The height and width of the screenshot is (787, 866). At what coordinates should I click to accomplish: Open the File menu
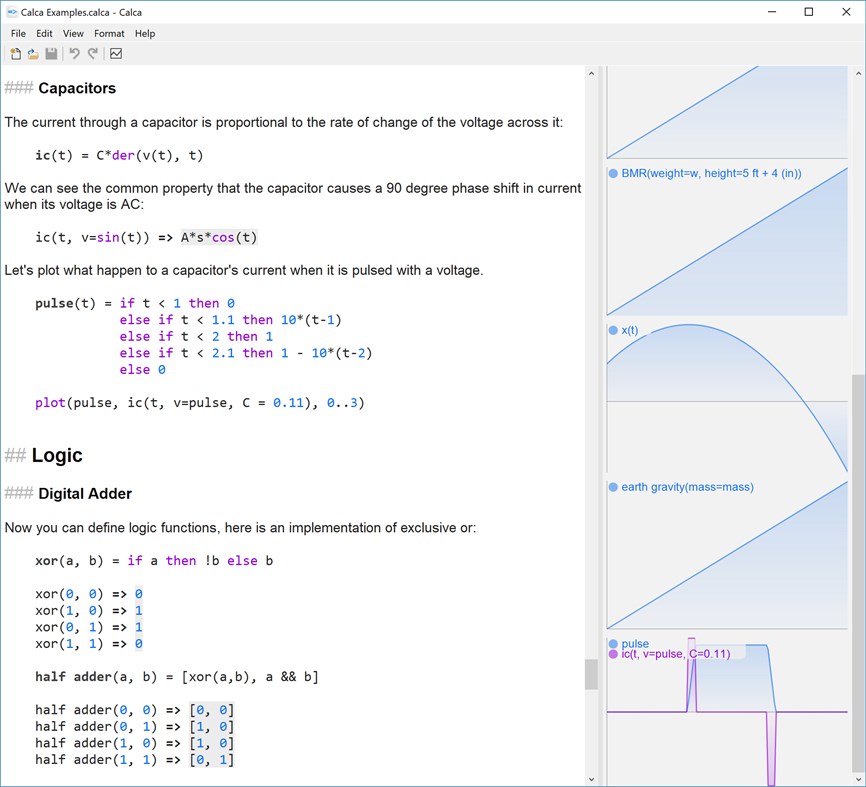(x=17, y=33)
